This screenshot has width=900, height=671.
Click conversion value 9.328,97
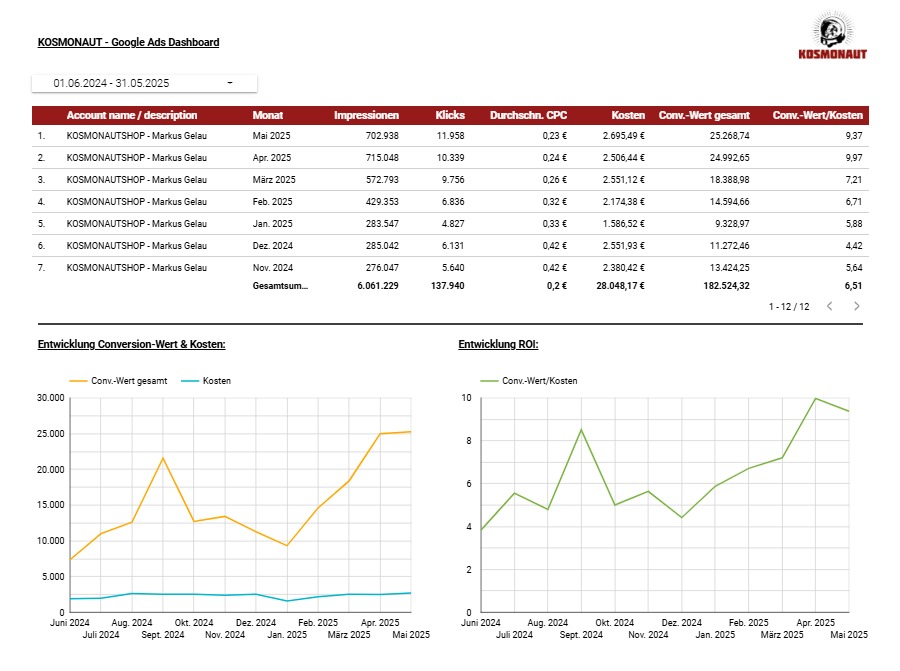pyautogui.click(x=732, y=224)
